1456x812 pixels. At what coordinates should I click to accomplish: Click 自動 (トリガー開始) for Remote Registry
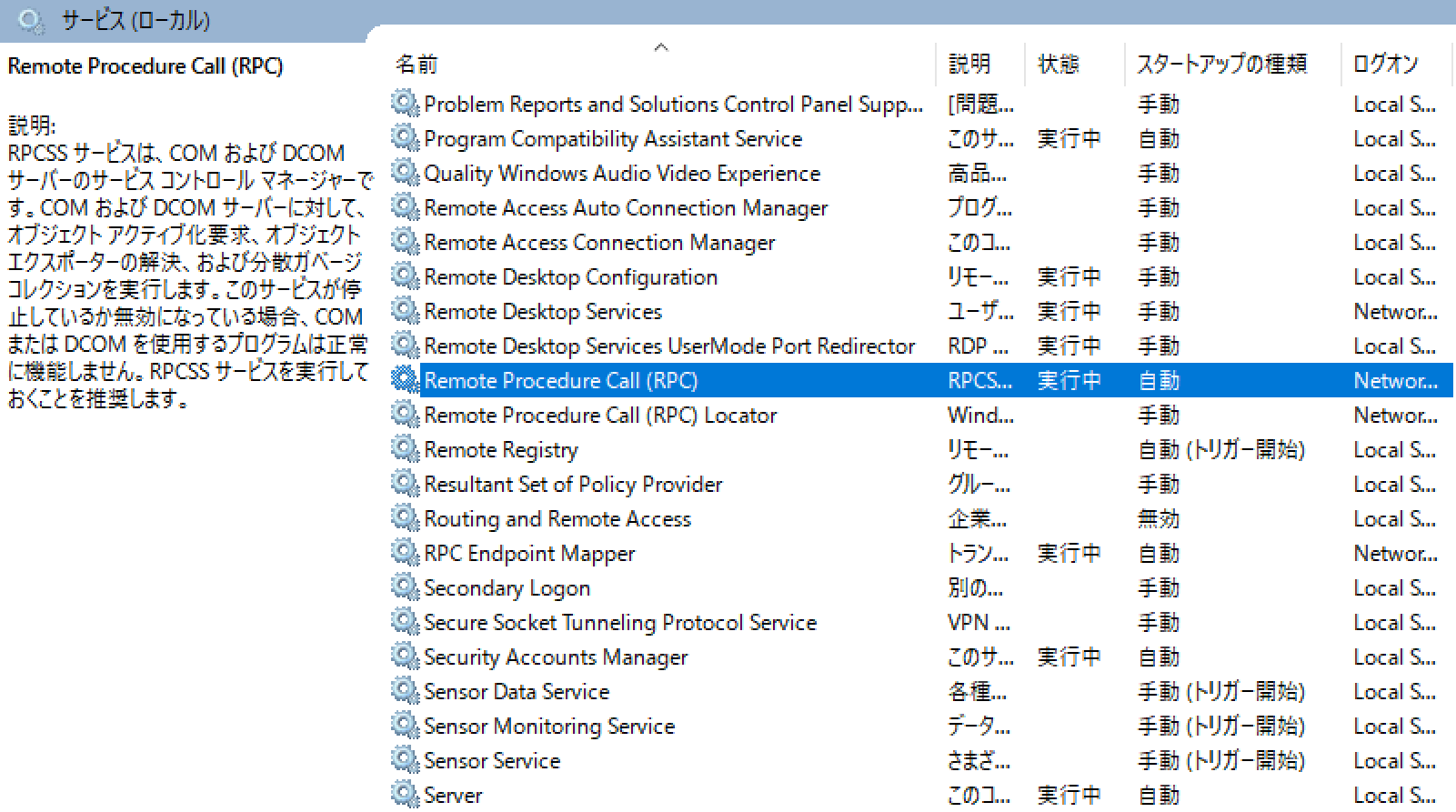[1221, 450]
